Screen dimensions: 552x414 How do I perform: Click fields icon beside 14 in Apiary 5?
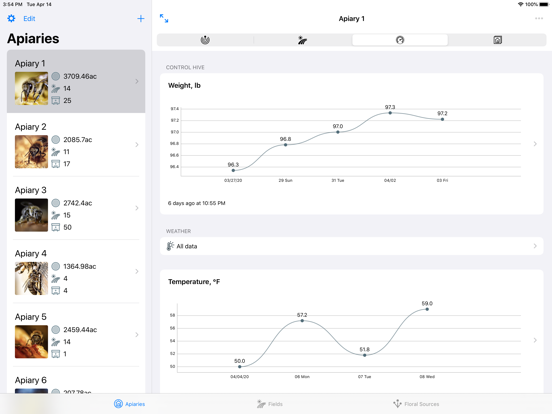[56, 342]
